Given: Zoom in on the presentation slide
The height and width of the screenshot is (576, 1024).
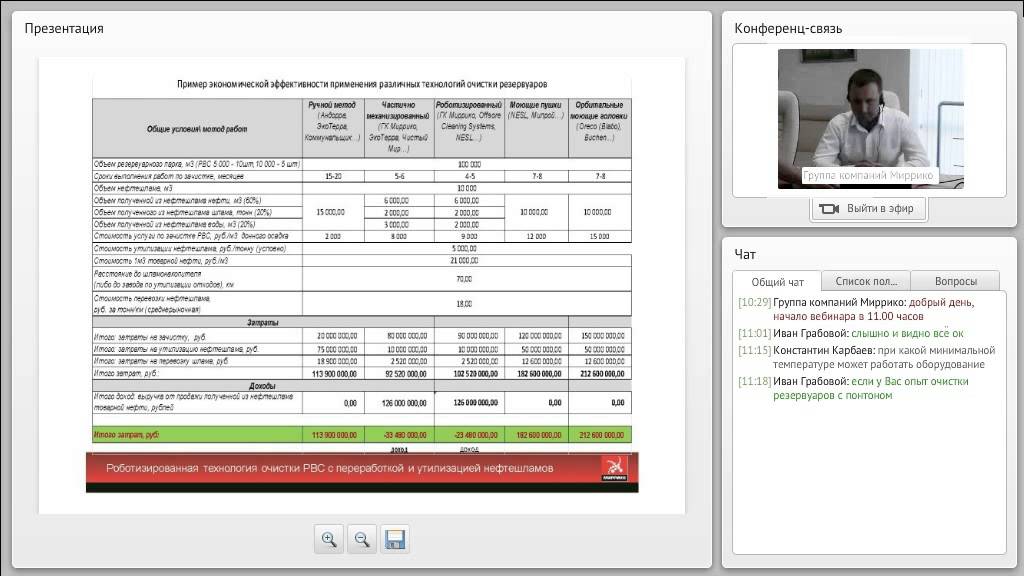Looking at the screenshot, I should click(x=328, y=539).
